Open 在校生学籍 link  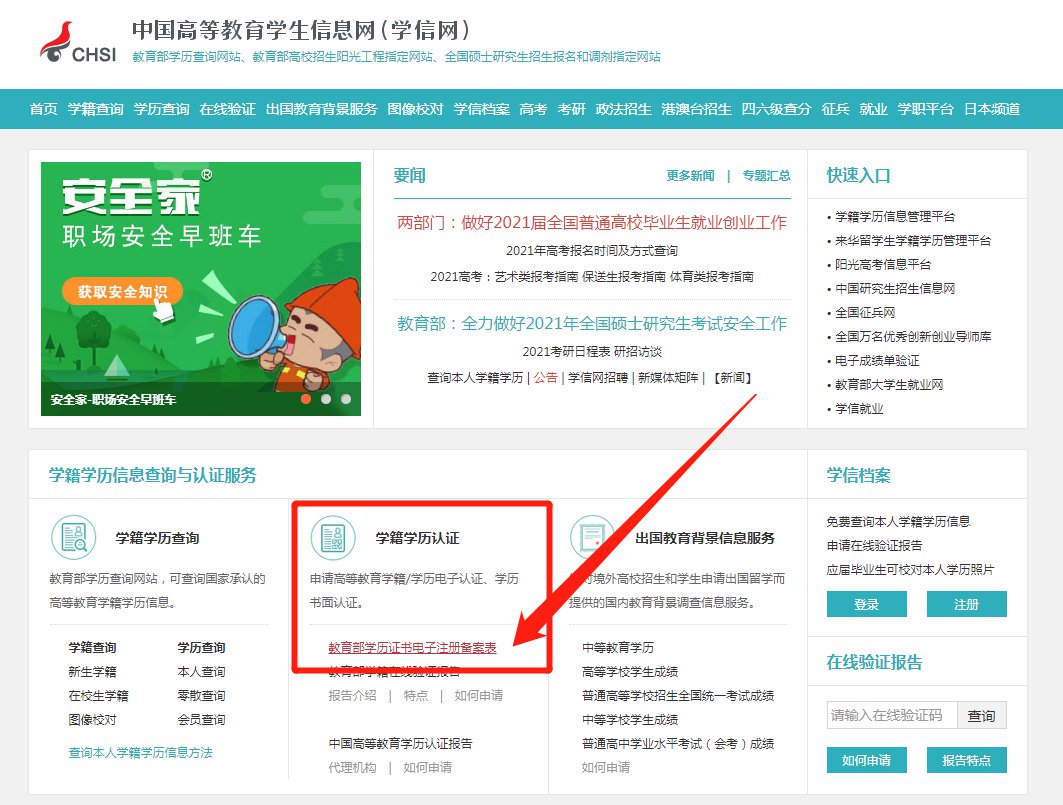pos(98,696)
